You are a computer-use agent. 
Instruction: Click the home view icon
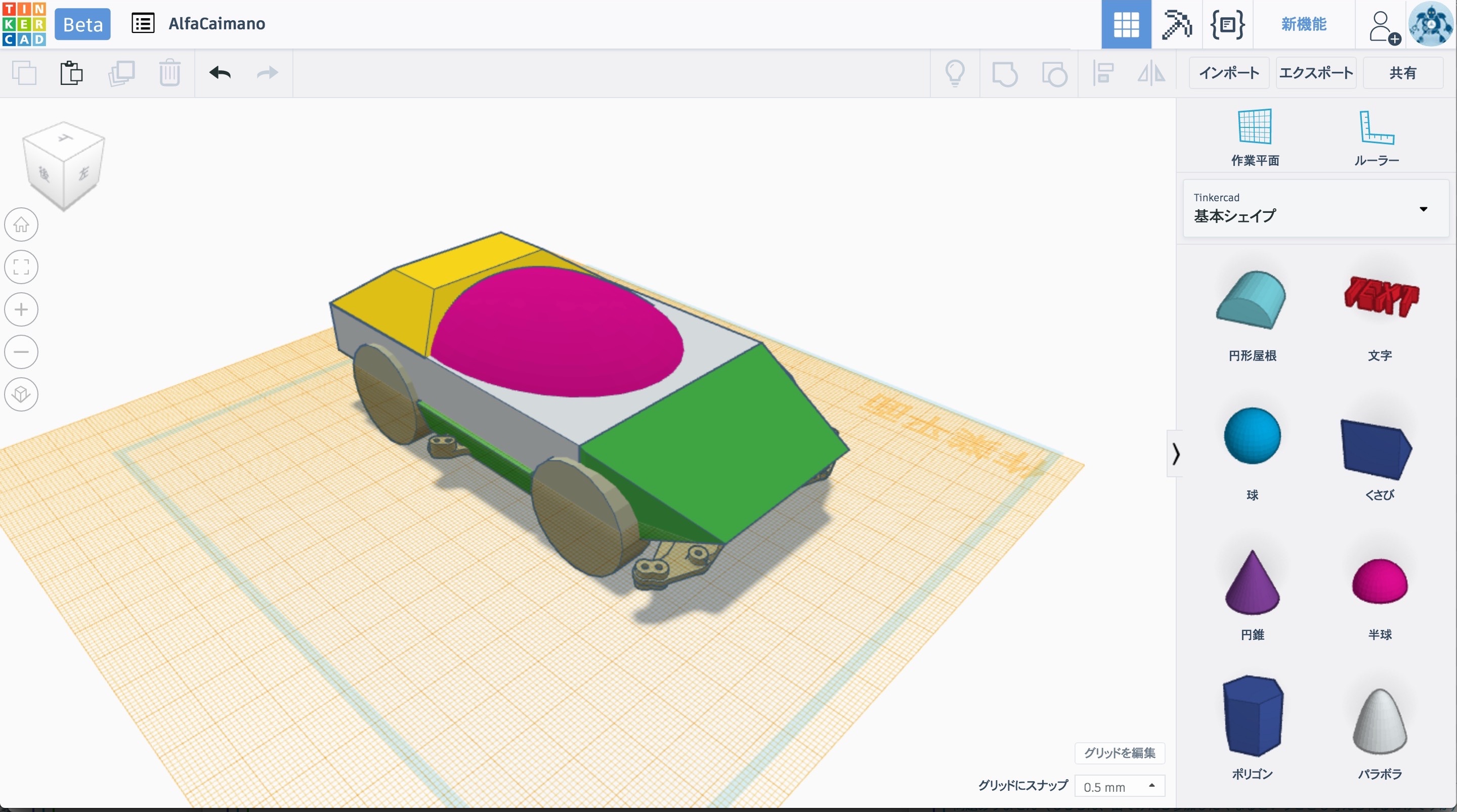tap(21, 224)
